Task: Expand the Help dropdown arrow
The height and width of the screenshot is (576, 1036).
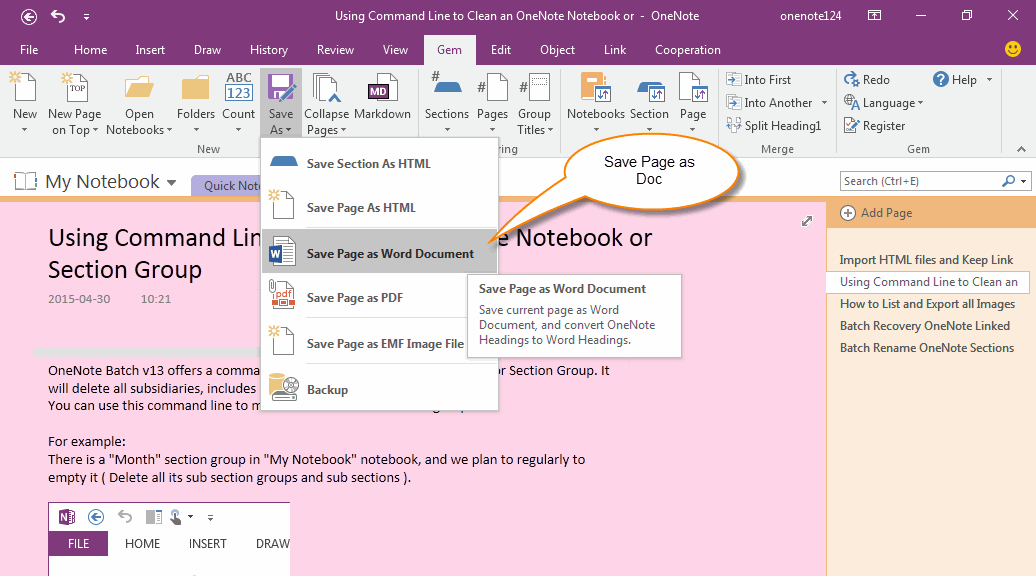Action: pyautogui.click(x=989, y=79)
